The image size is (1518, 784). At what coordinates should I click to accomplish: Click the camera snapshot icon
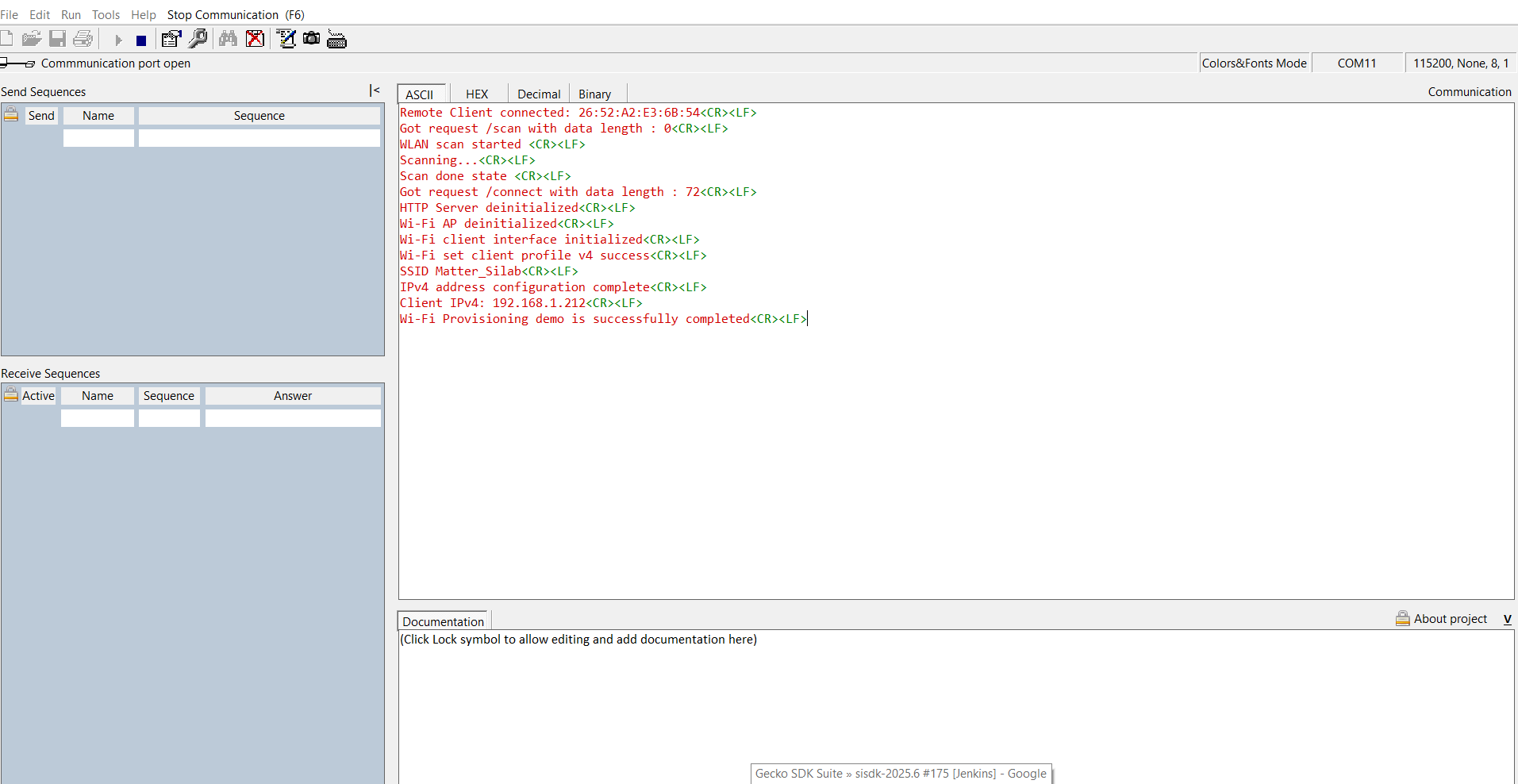[312, 39]
